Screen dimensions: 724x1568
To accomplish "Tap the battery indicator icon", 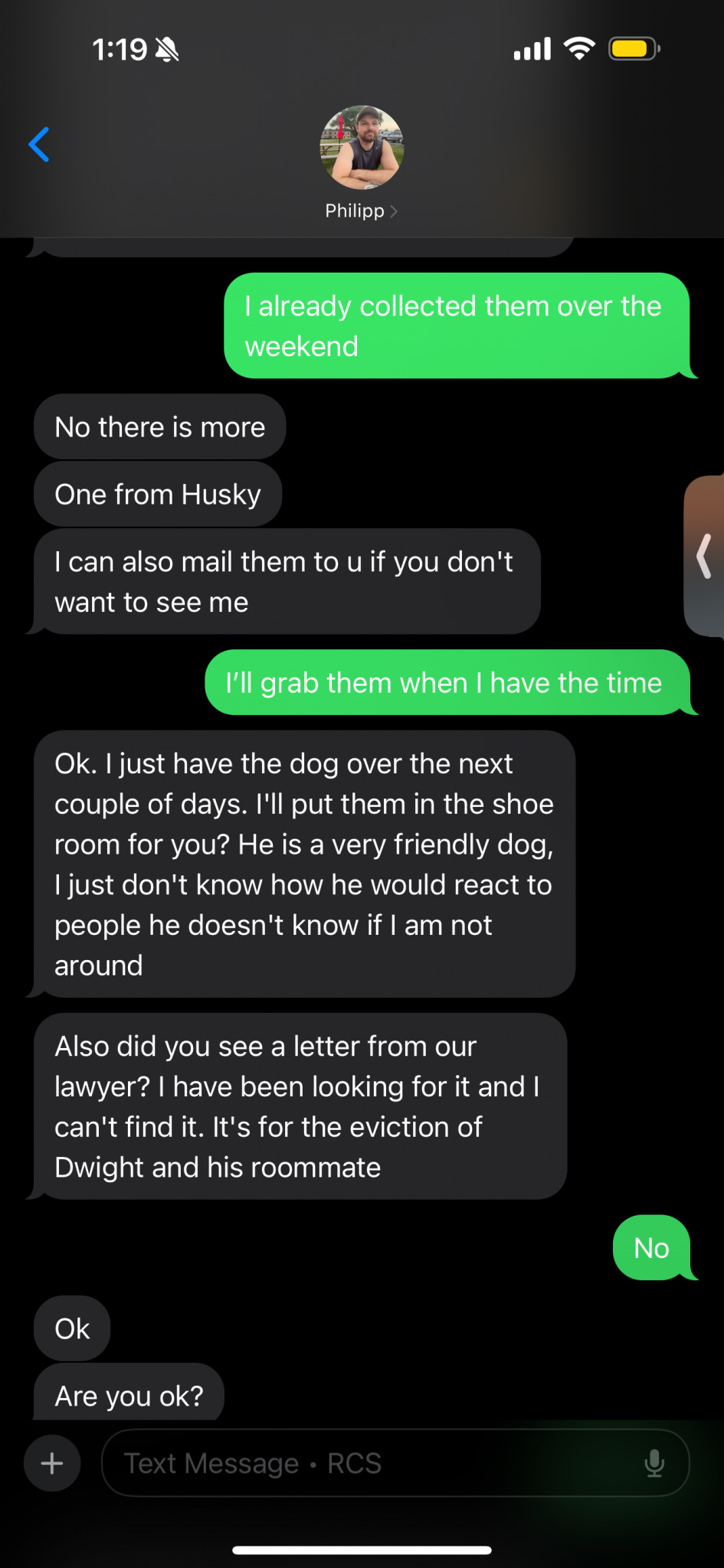I will (634, 49).
